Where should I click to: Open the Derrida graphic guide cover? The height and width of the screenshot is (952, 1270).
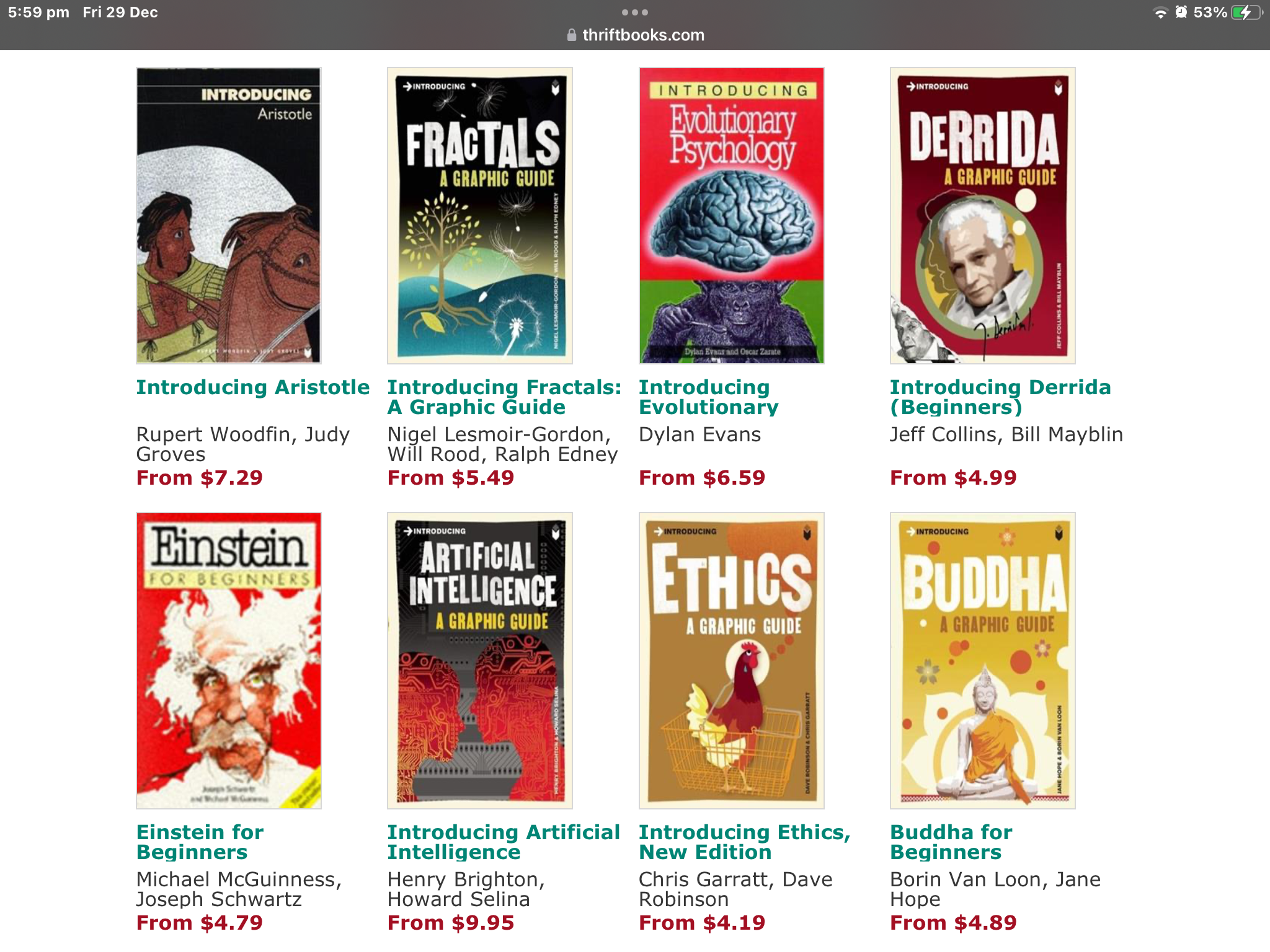tap(983, 215)
